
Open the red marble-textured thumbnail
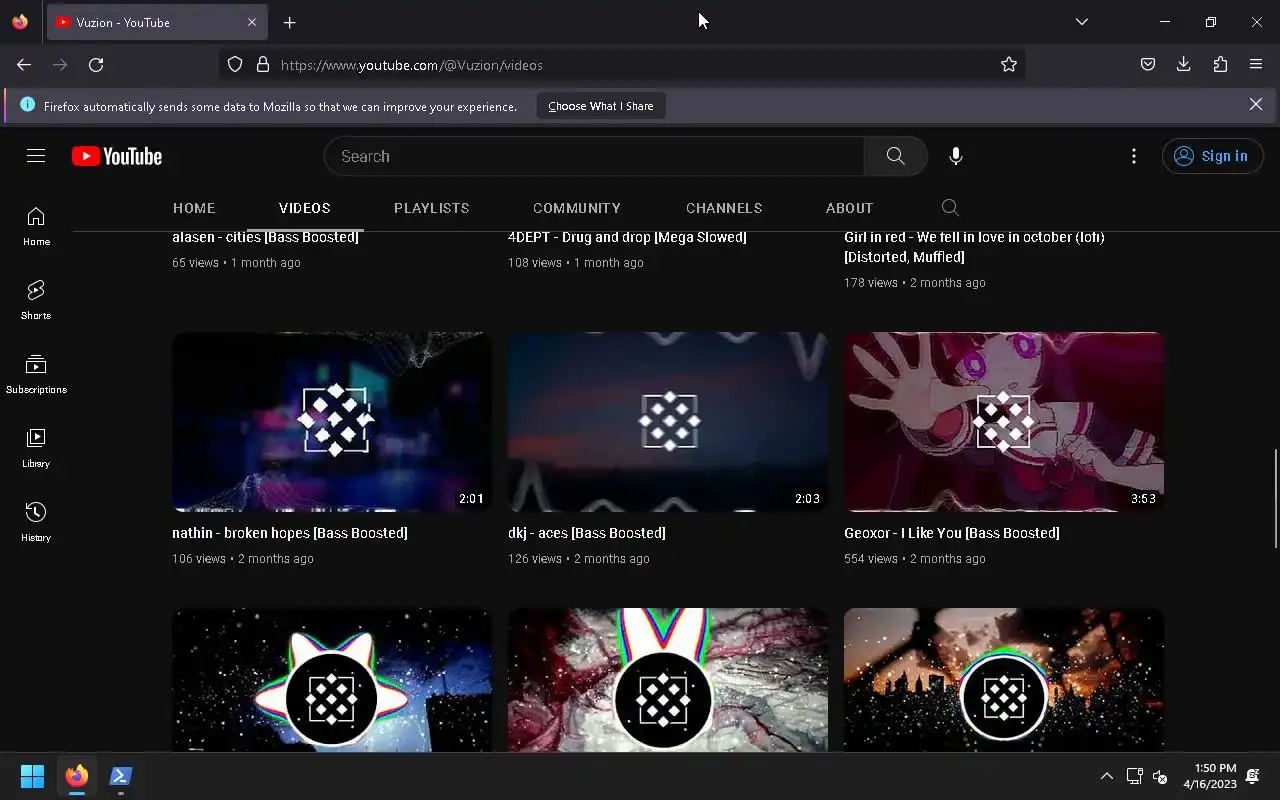668,680
